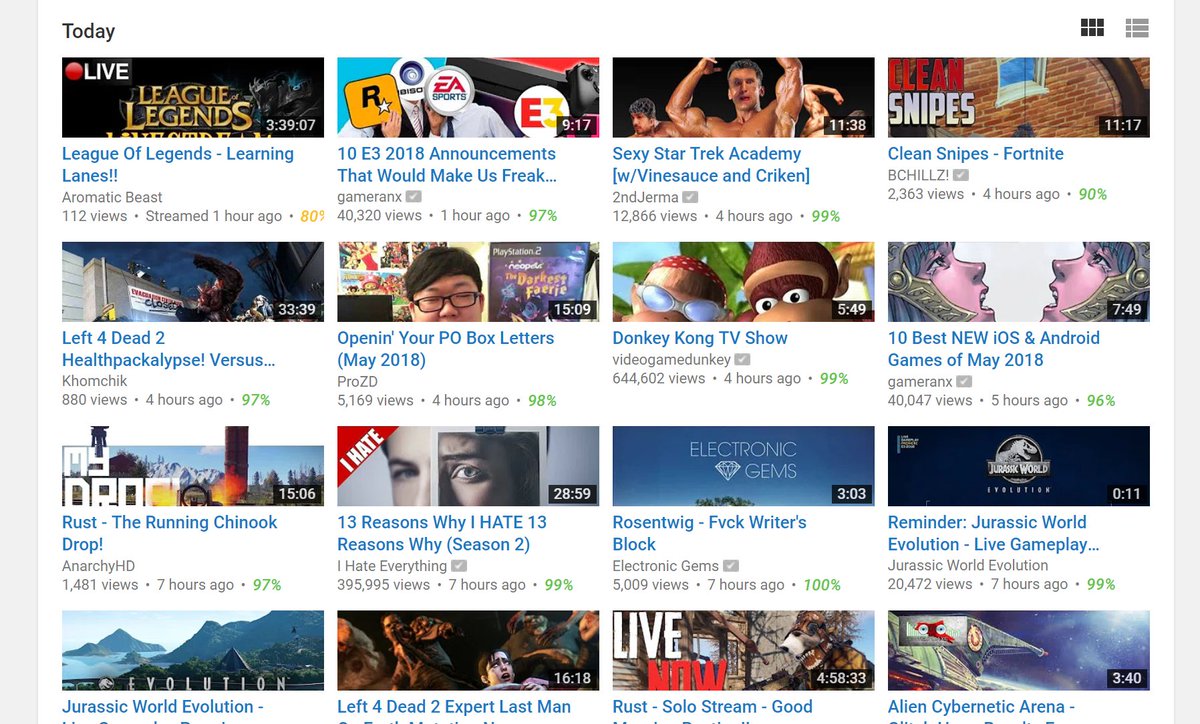The width and height of the screenshot is (1200, 724).
Task: Click 'Rosentwig - Fvck Writer's Block' title
Action: (x=710, y=533)
